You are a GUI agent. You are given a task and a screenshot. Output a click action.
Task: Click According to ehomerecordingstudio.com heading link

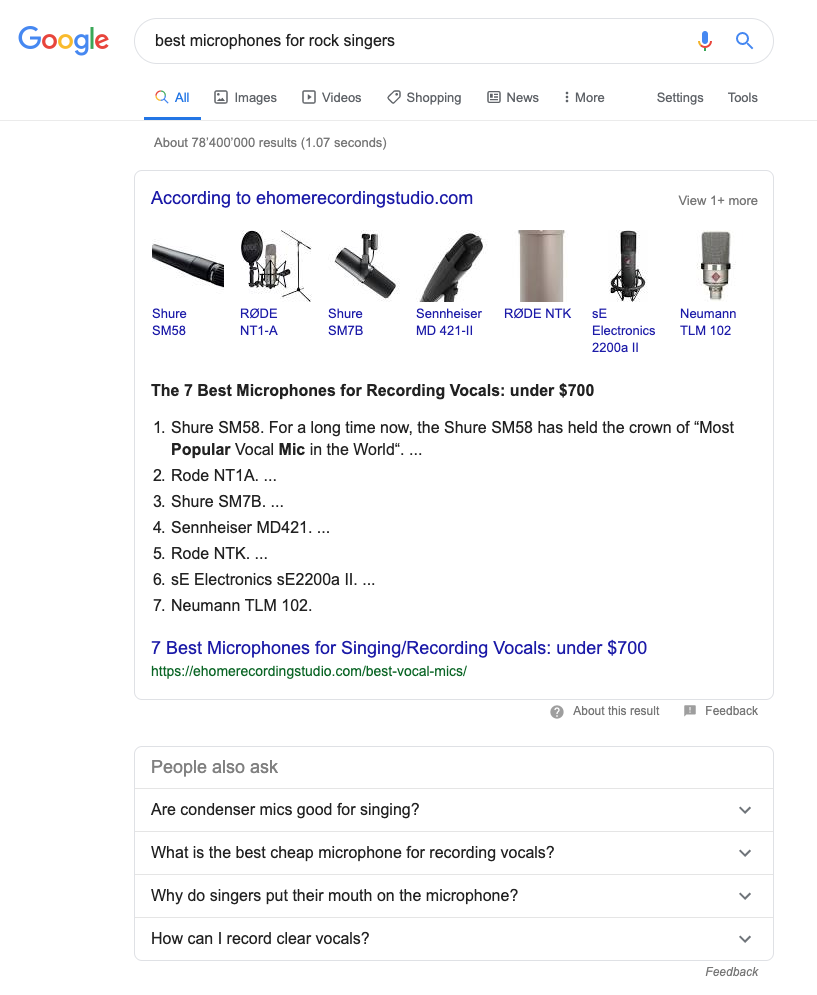point(312,198)
